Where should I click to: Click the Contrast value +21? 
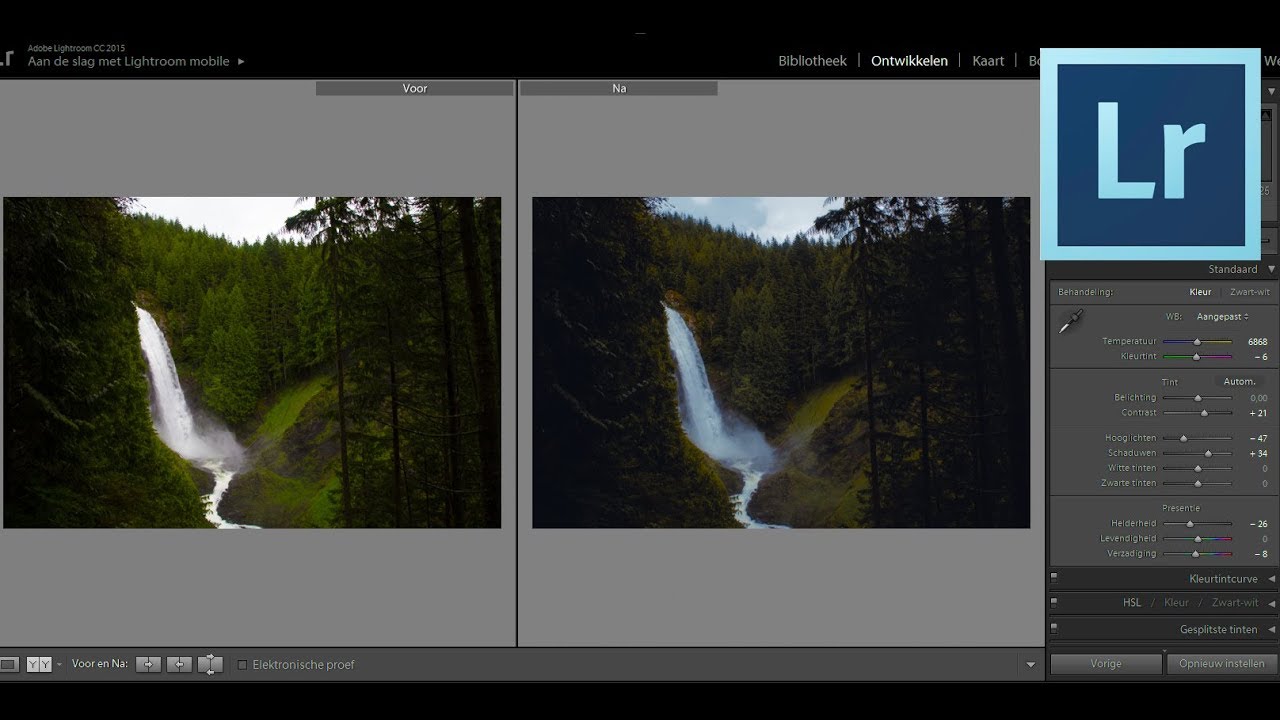[x=1258, y=413]
